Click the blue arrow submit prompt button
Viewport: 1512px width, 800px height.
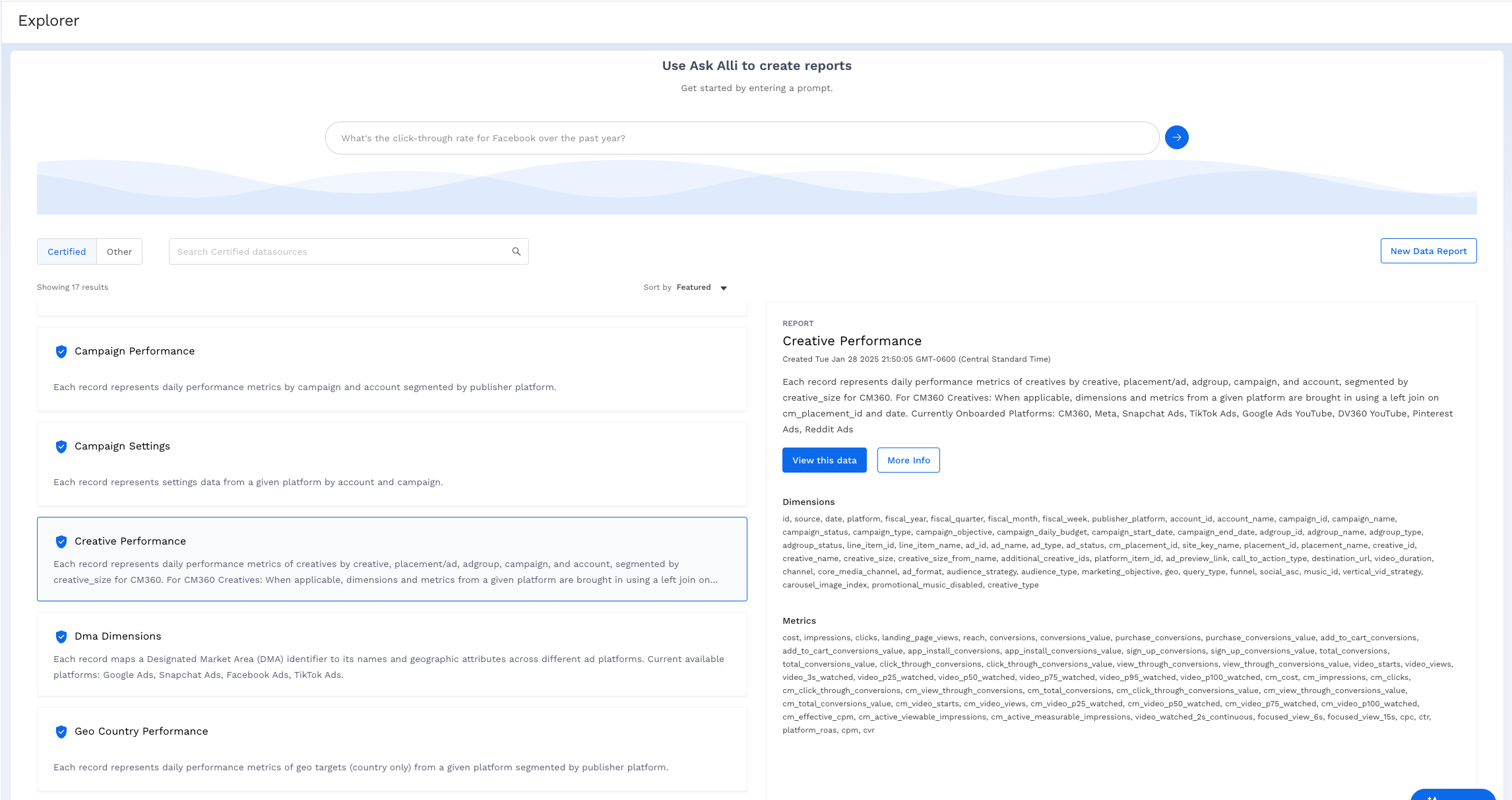tap(1176, 137)
